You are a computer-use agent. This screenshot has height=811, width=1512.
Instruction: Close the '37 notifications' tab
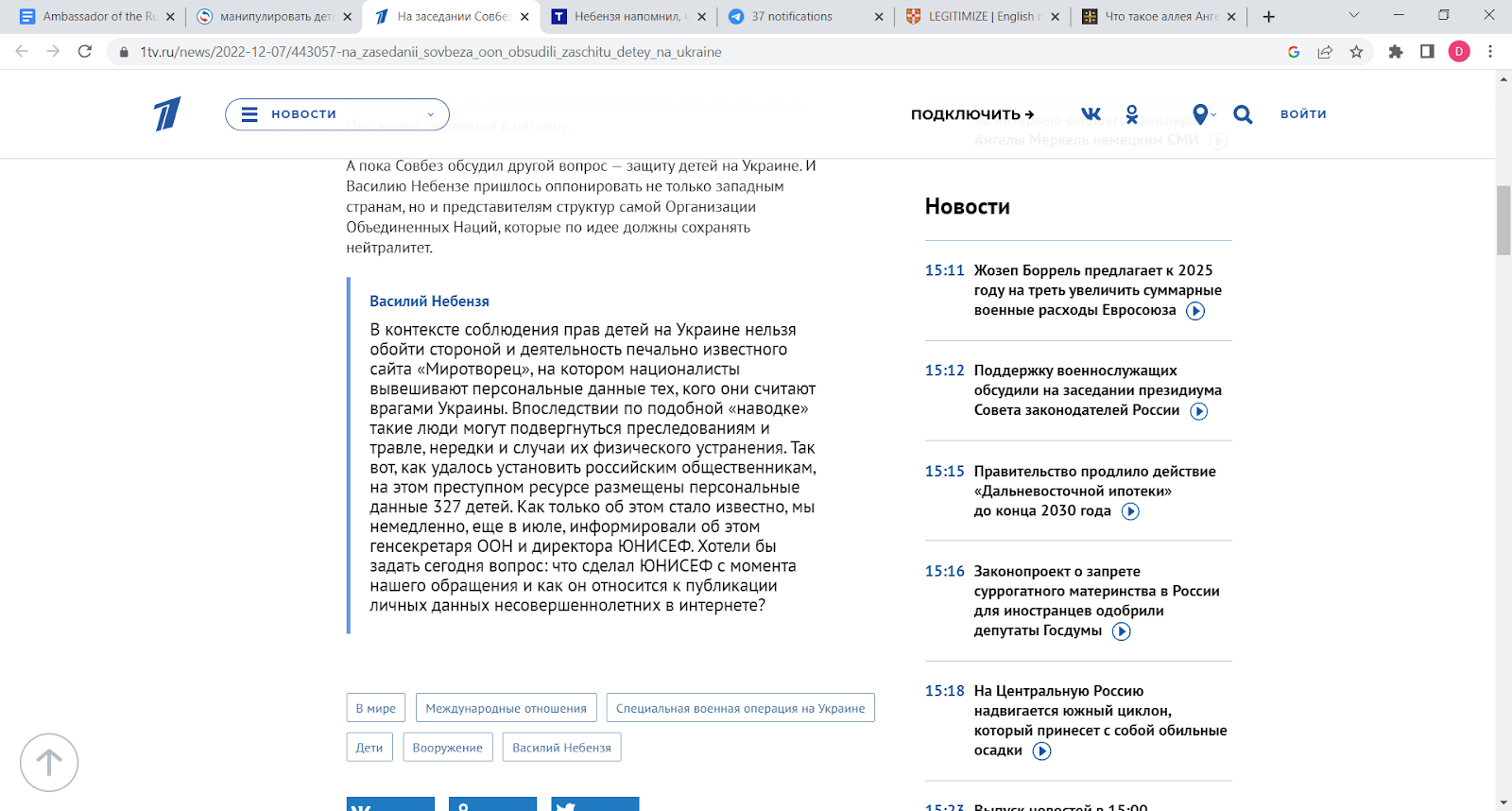pyautogui.click(x=879, y=17)
